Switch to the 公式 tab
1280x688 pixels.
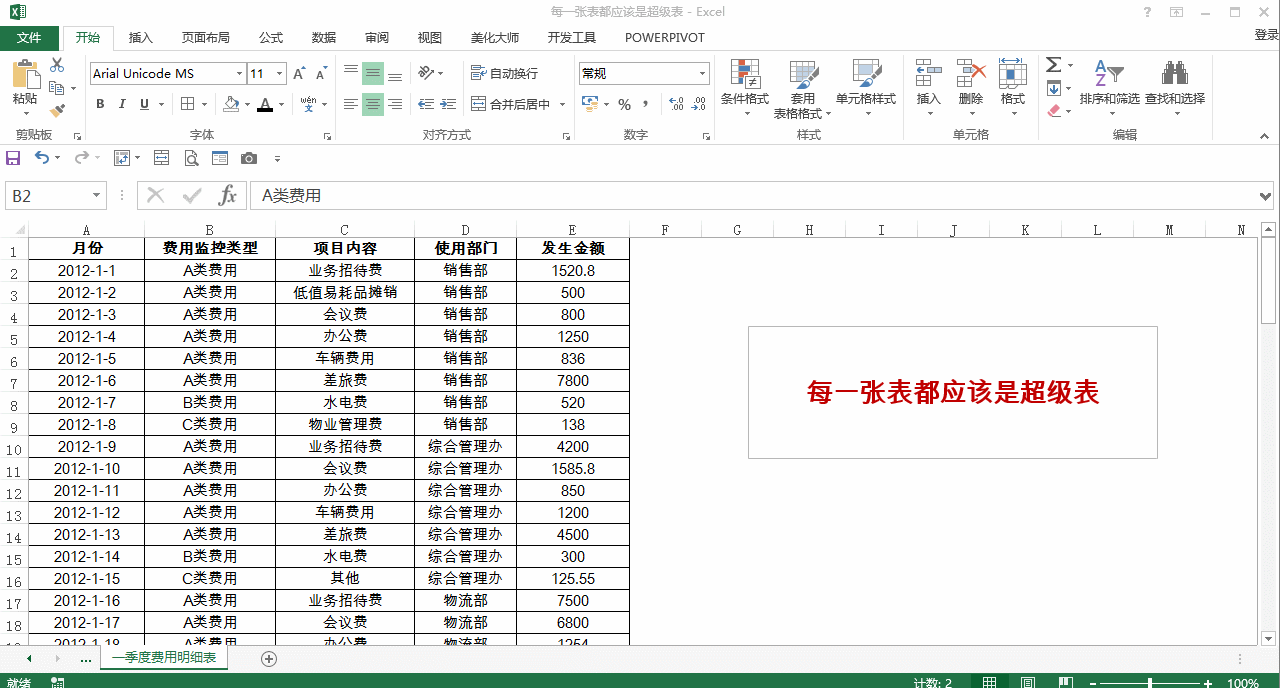tap(271, 38)
